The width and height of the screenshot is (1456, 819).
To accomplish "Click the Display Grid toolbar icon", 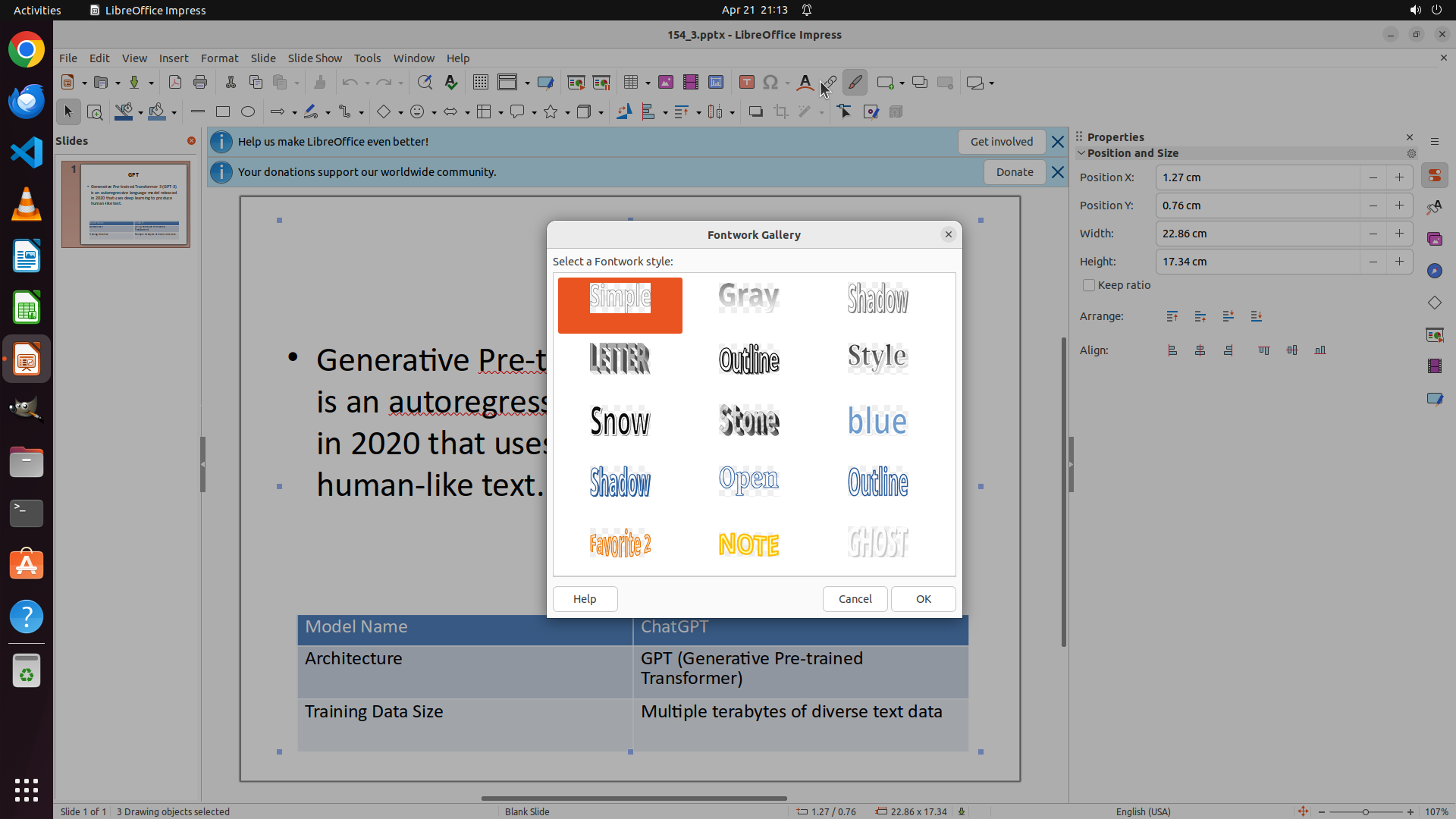I will coord(480,83).
